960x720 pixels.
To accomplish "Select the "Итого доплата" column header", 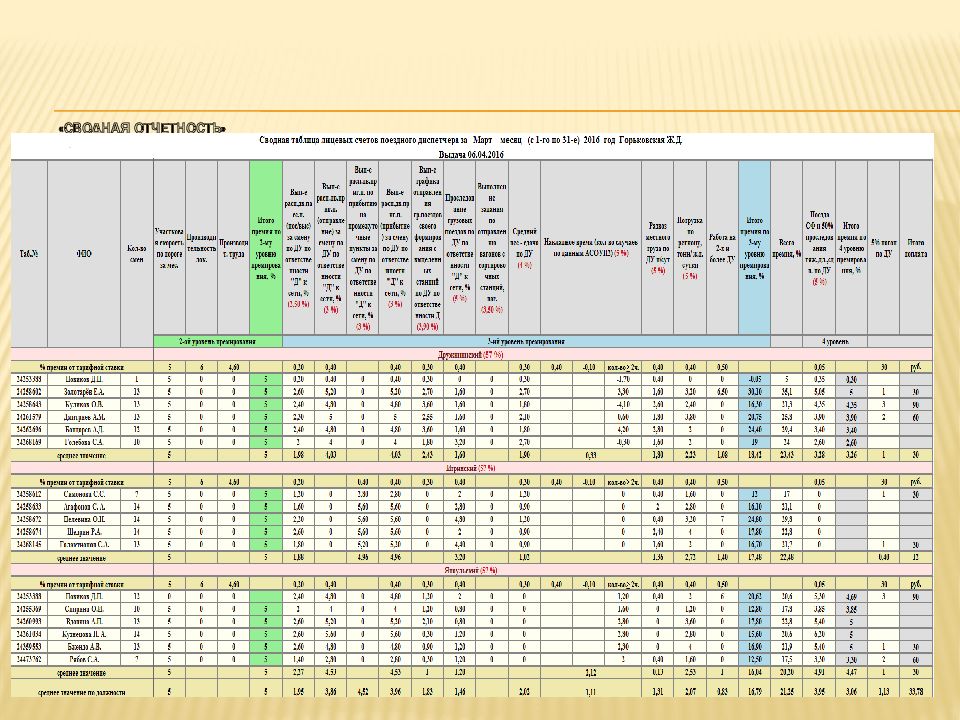I will [916, 248].
